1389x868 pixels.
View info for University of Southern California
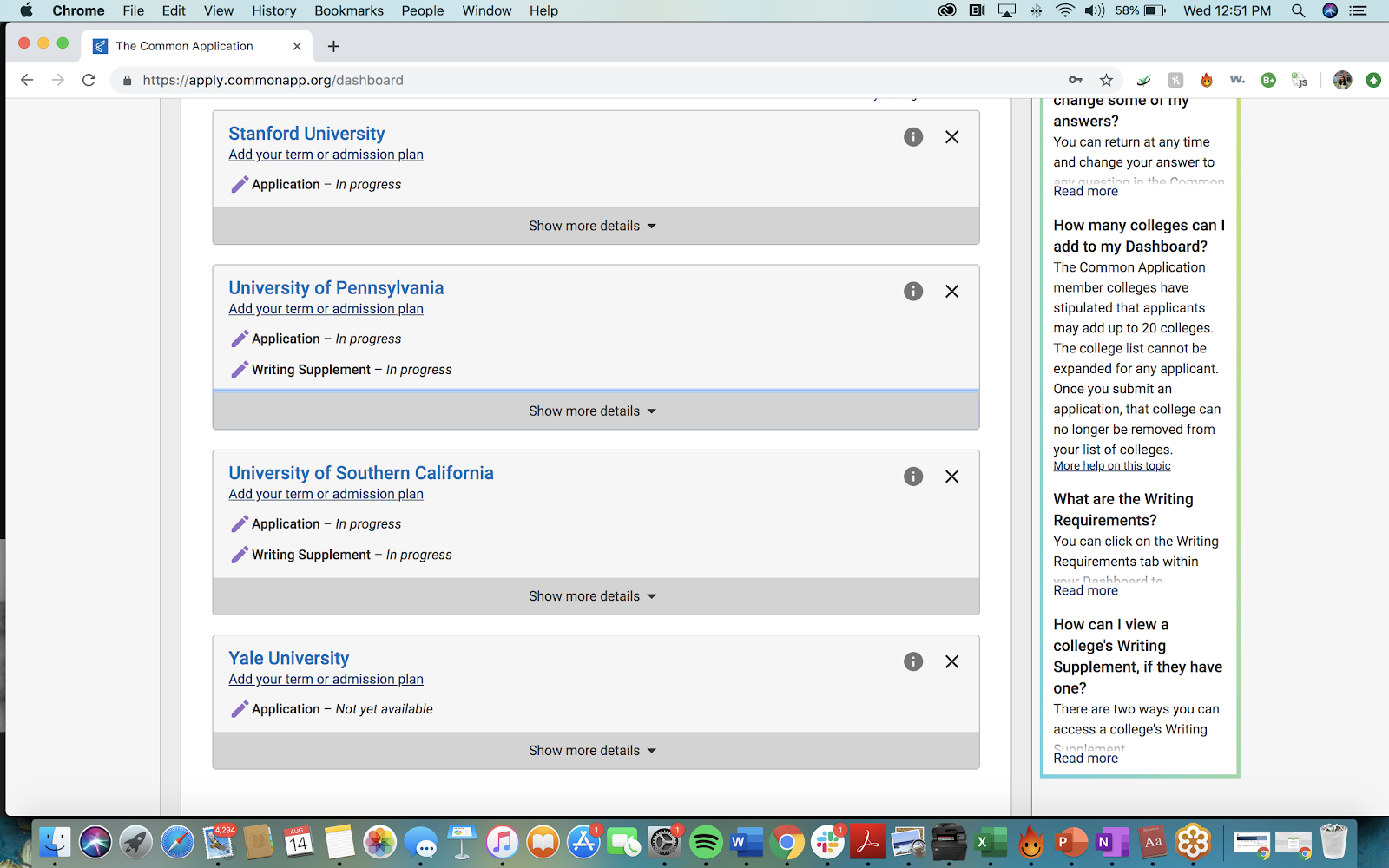(x=913, y=477)
